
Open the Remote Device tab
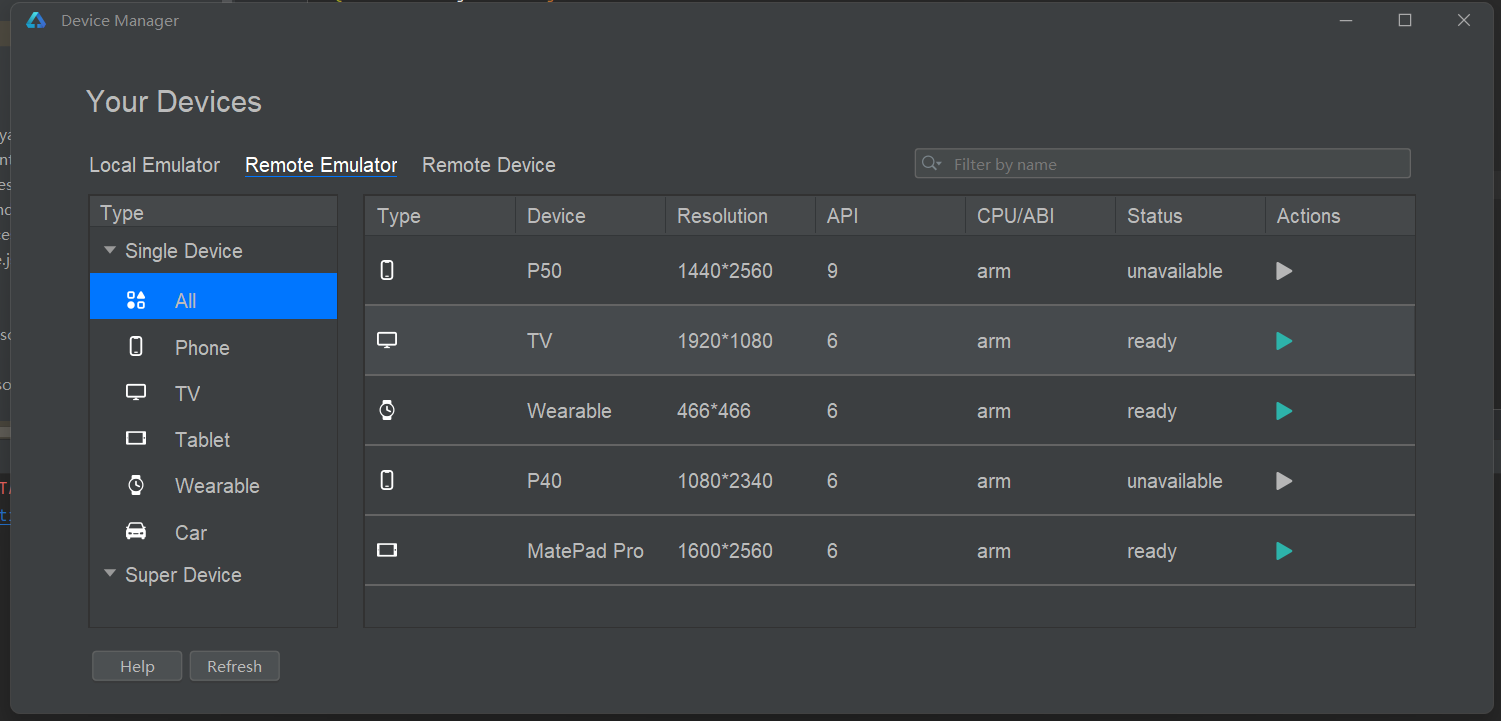488,165
